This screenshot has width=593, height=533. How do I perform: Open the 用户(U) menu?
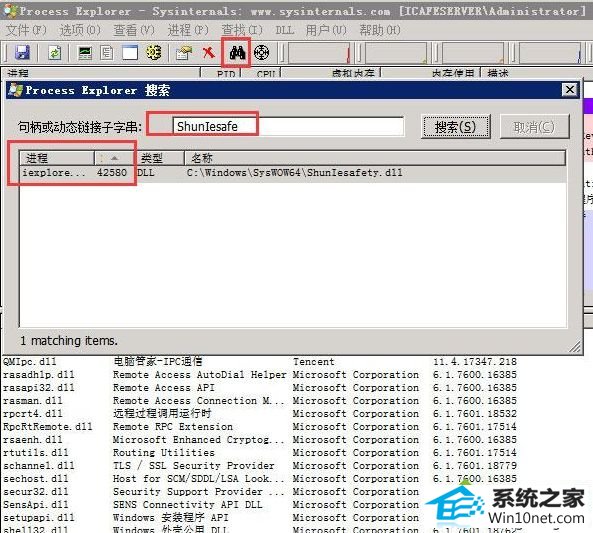click(326, 30)
